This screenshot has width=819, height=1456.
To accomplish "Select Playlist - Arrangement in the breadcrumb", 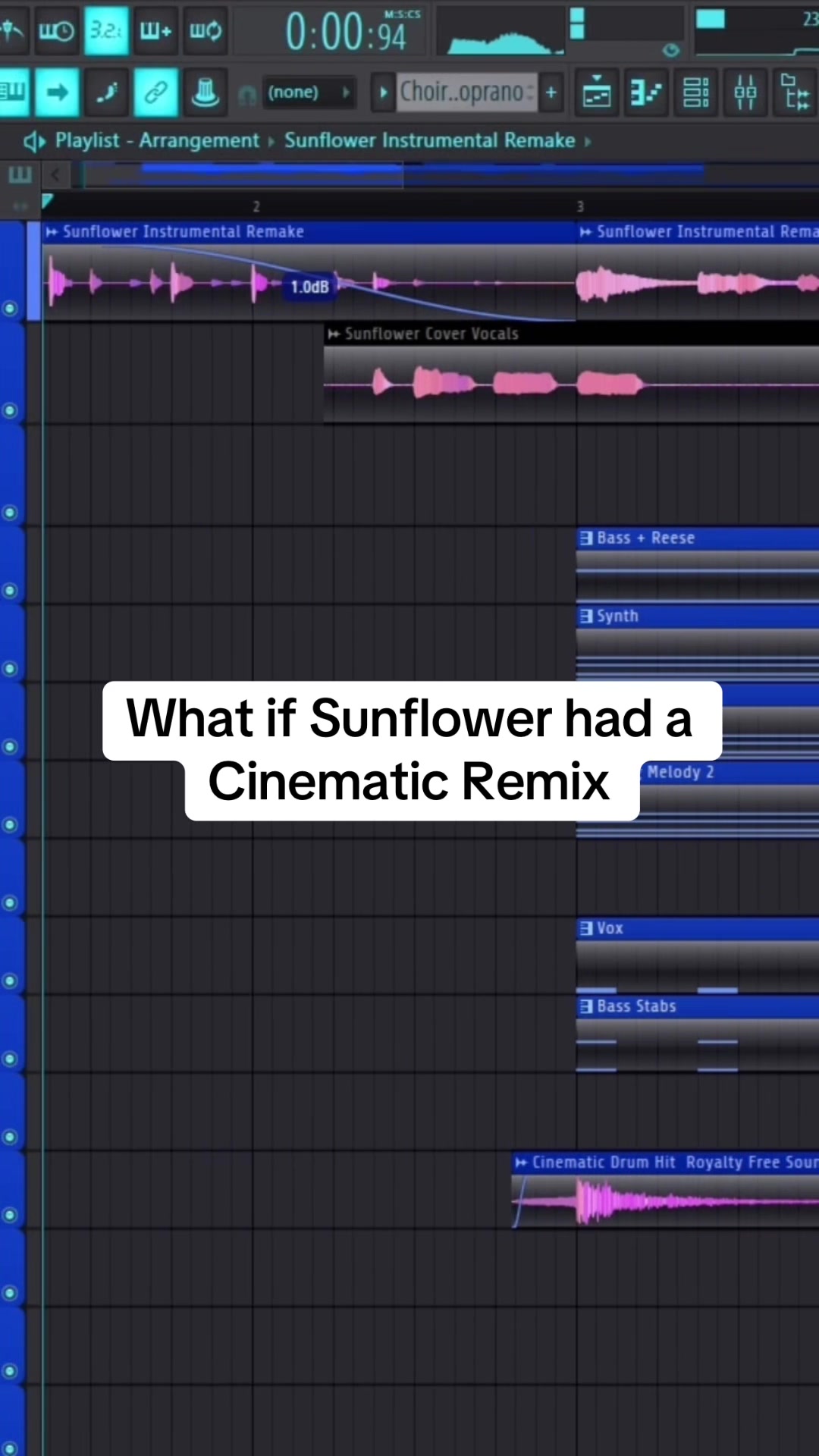I will tap(157, 141).
